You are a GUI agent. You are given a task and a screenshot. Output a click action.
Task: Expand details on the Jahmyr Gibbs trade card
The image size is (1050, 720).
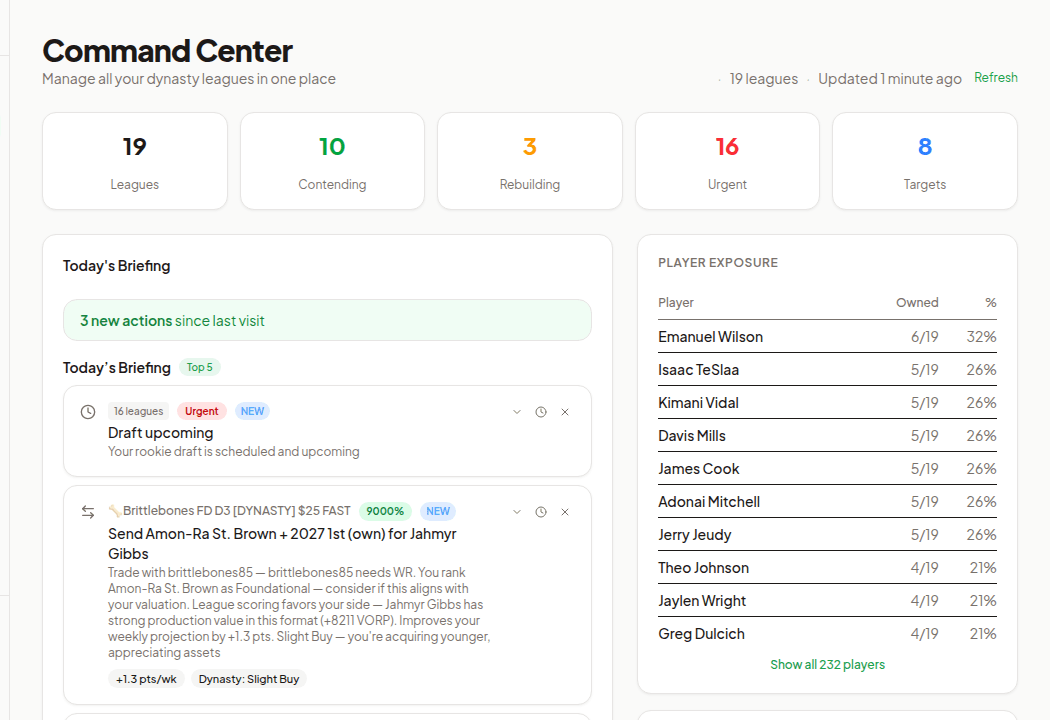point(517,511)
